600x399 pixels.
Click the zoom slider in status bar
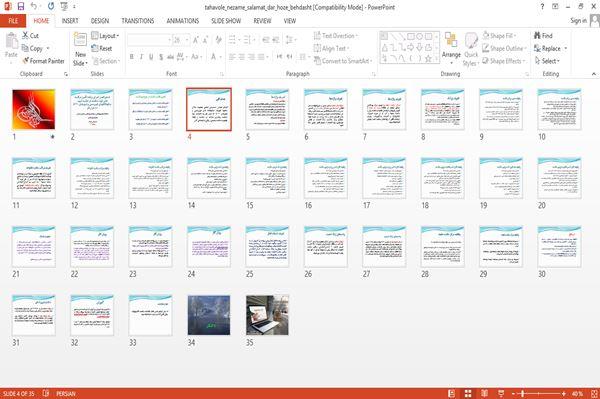pos(539,393)
